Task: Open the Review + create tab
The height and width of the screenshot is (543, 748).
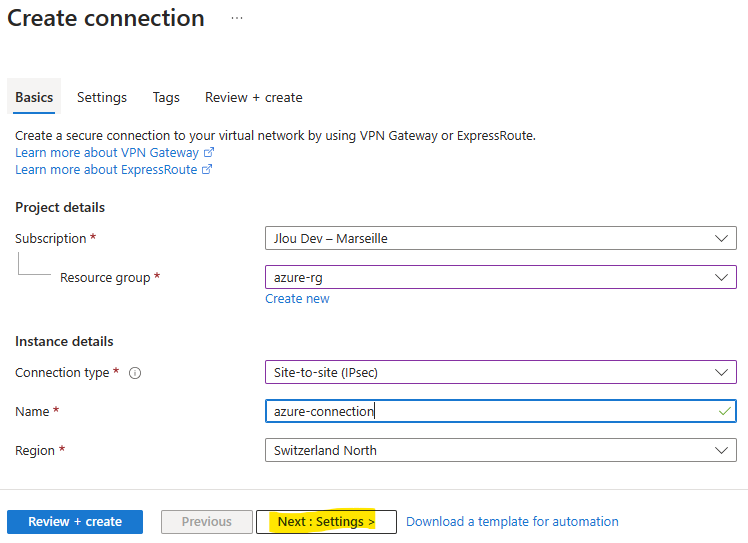Action: tap(254, 97)
